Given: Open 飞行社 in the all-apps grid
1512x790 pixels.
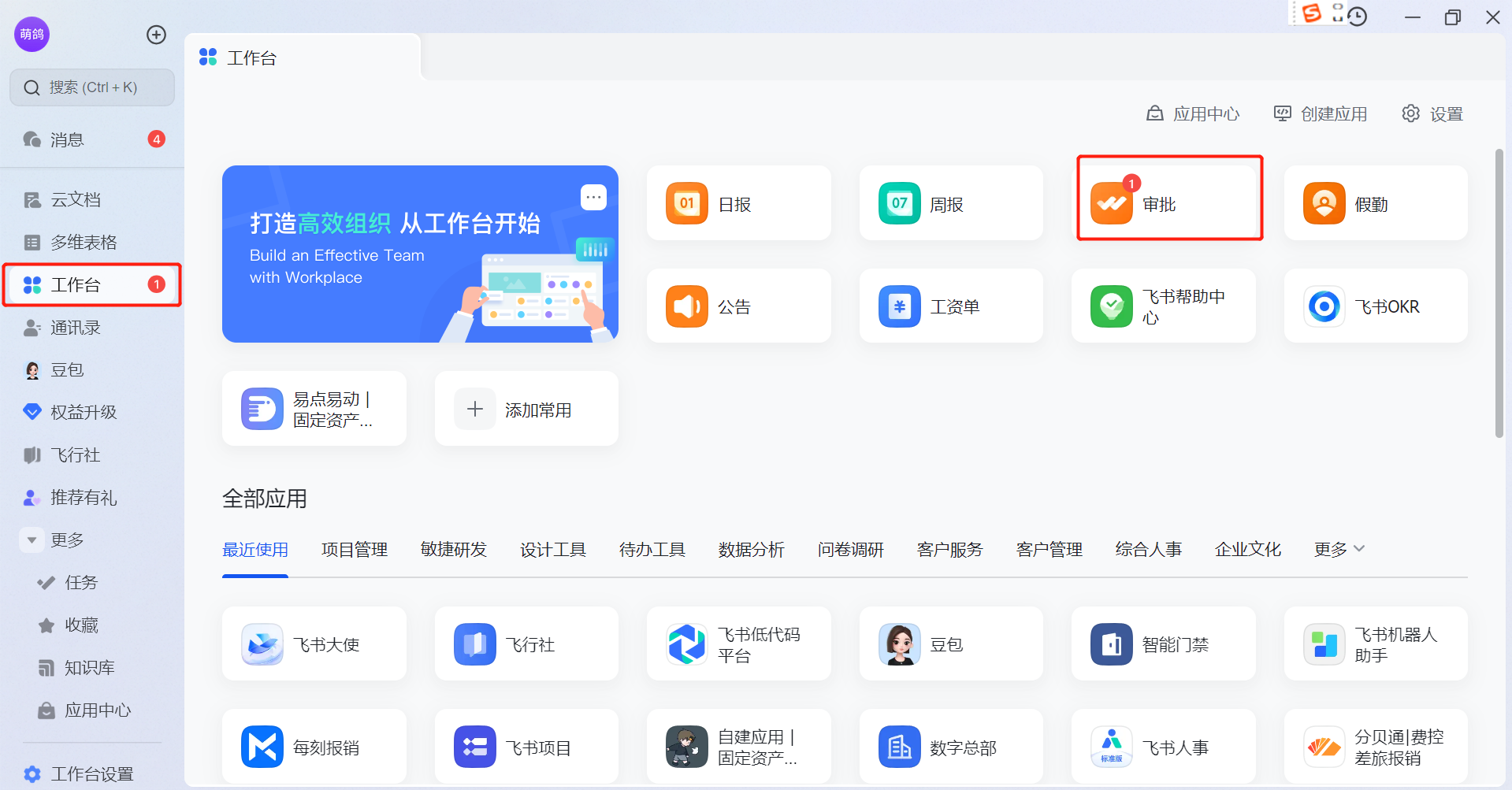Looking at the screenshot, I should point(526,643).
